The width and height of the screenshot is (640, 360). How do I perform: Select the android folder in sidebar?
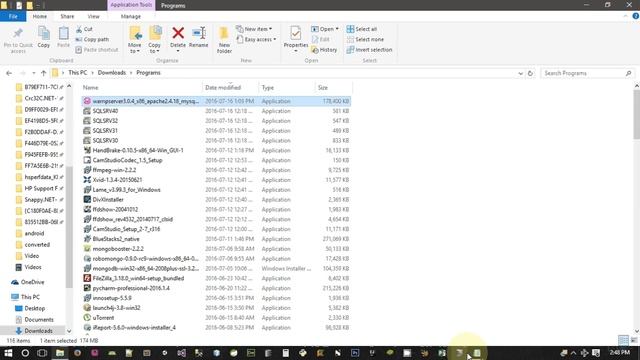click(34, 233)
